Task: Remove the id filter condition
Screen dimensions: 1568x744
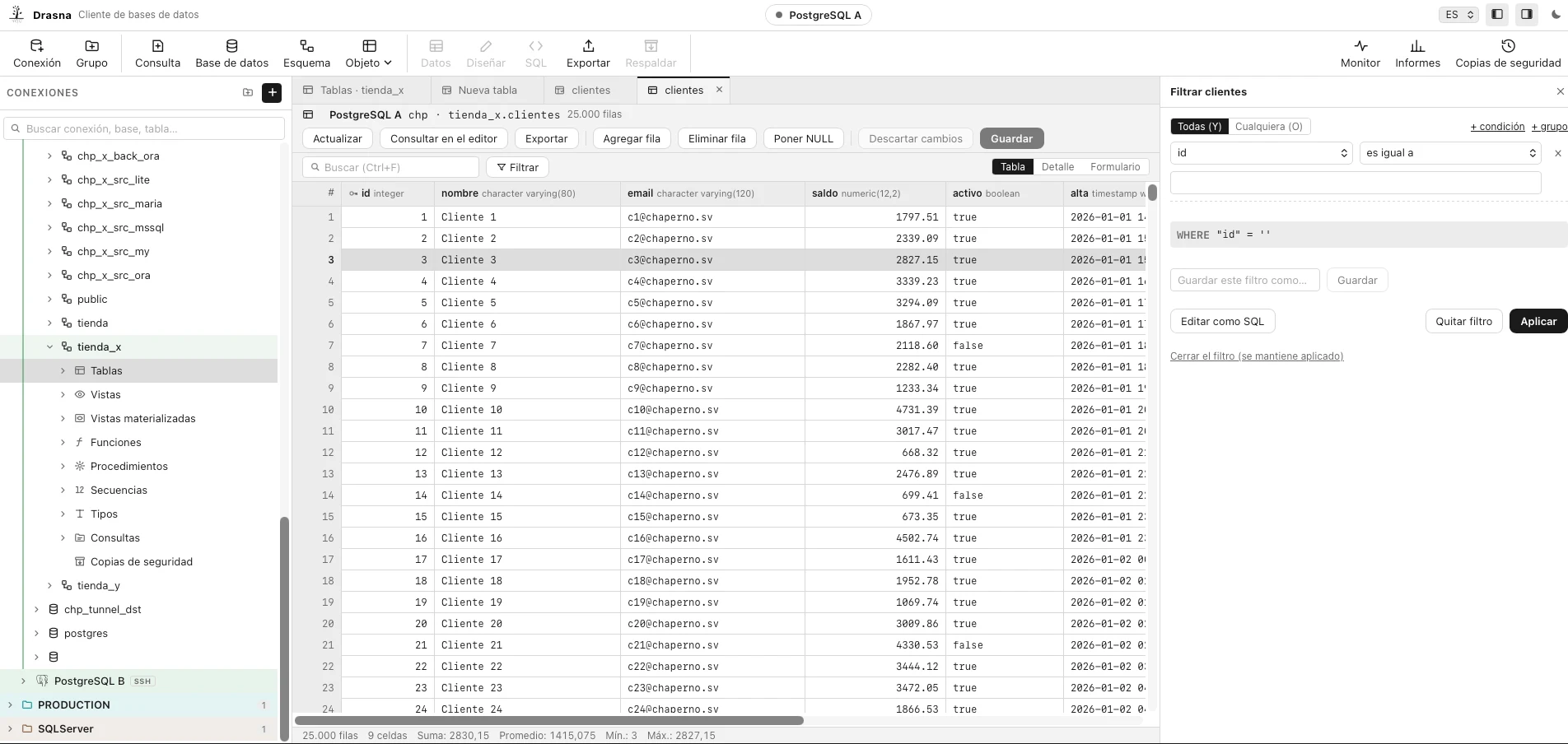Action: pyautogui.click(x=1557, y=153)
